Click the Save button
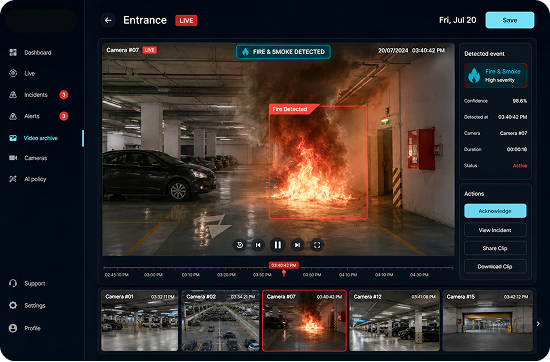Screen dimensions: 550x362 510,20
